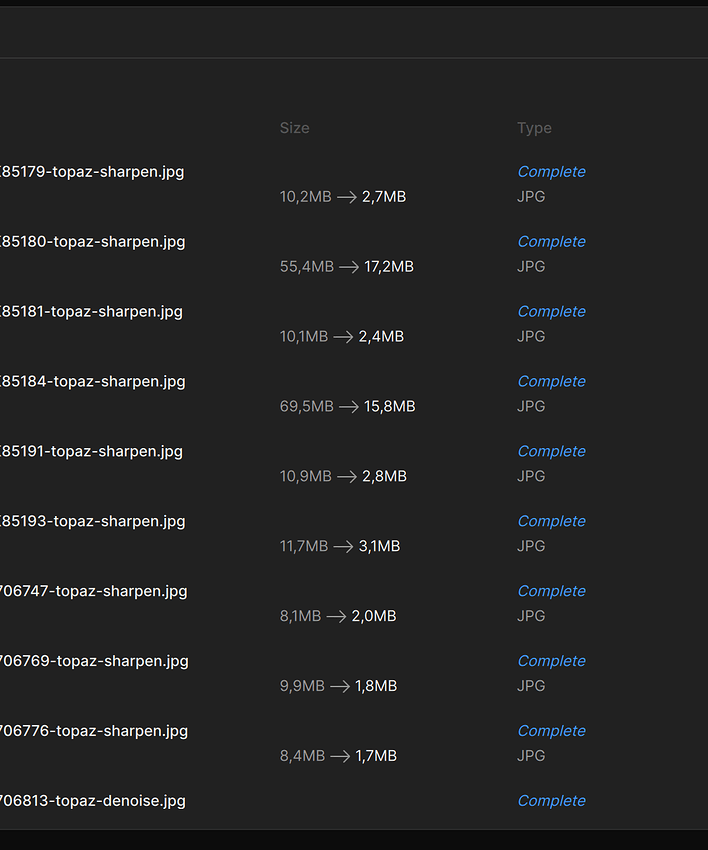Click JPG type label for 85191-topaz-sharpen.jpg

[x=531, y=476]
